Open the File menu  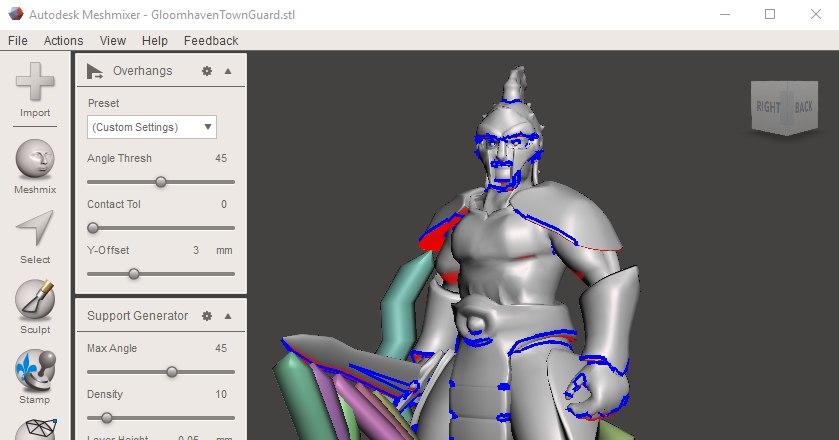(x=18, y=41)
